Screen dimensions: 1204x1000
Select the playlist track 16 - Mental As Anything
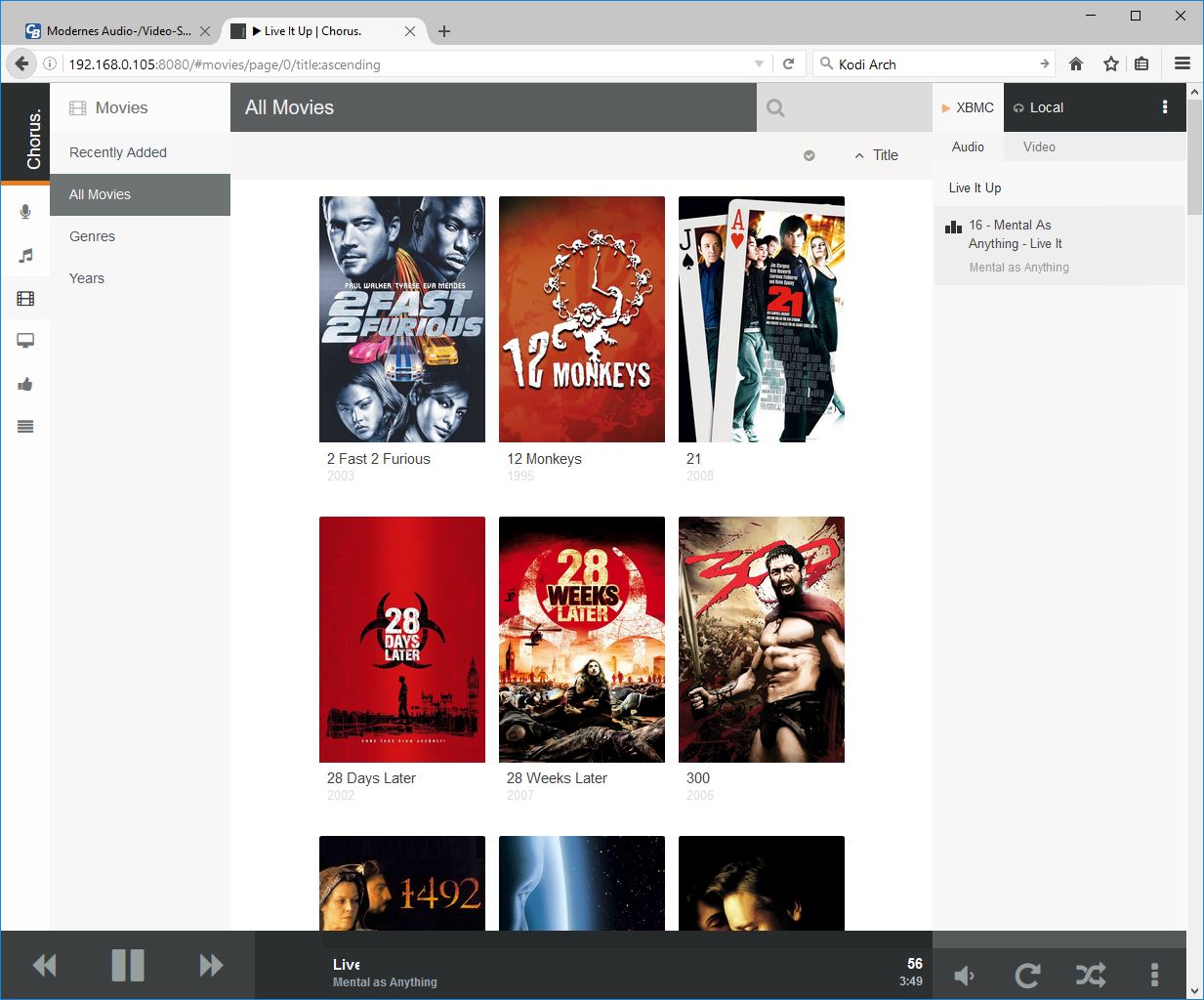[1059, 245]
